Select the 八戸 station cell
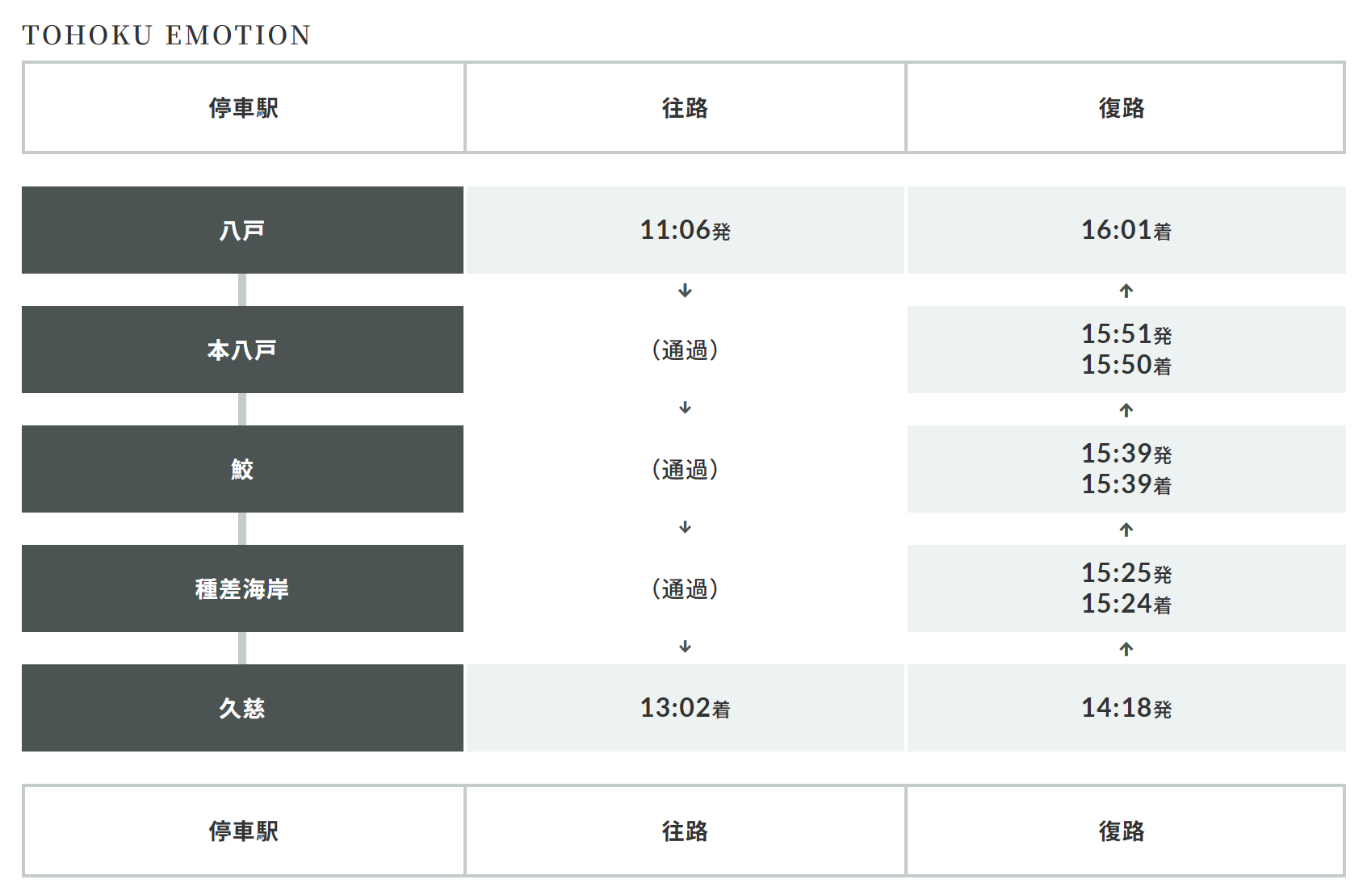 click(x=242, y=231)
